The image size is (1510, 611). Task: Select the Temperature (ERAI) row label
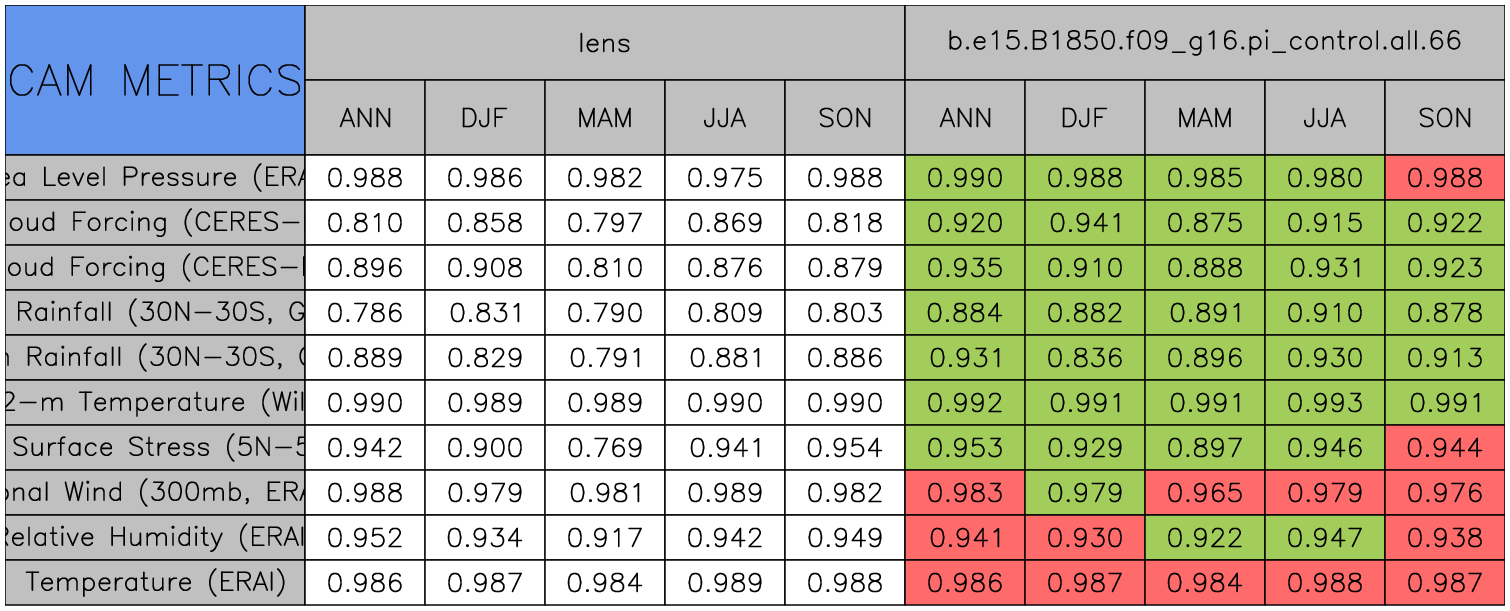coord(155,583)
